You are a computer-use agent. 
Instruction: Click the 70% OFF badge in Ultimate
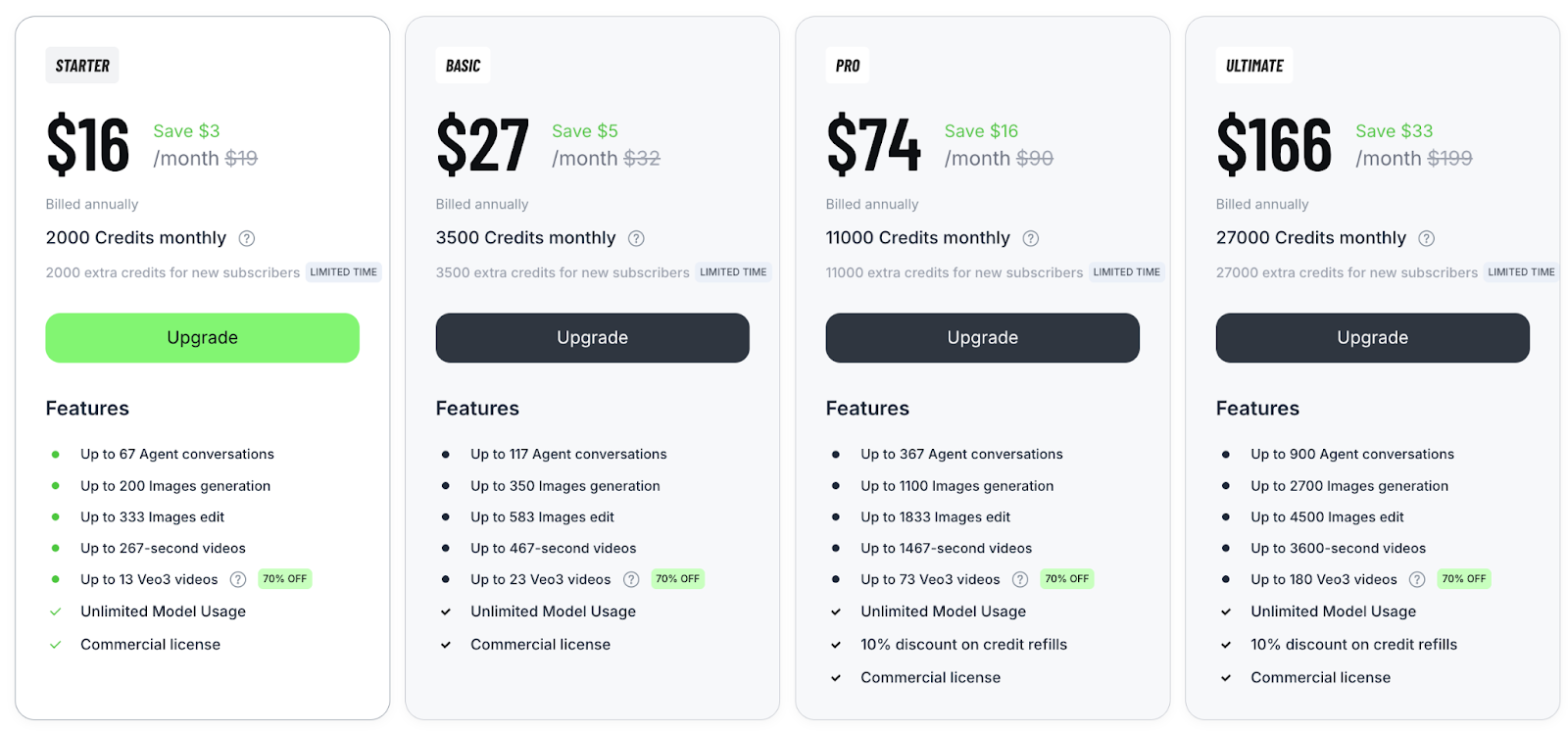click(x=1464, y=579)
